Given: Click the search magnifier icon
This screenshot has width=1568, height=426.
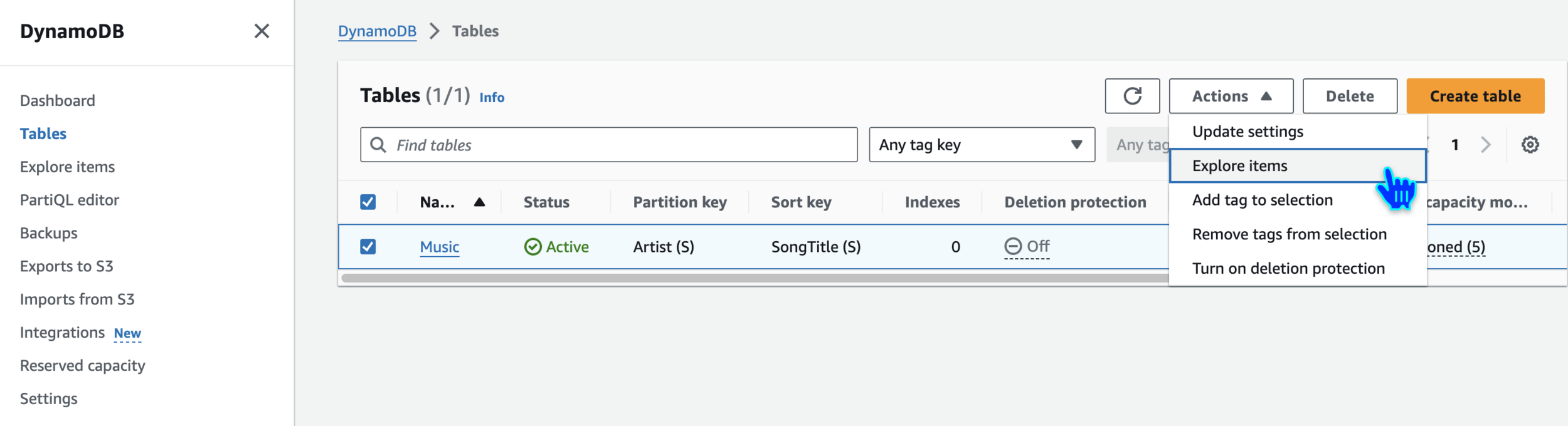Looking at the screenshot, I should (x=378, y=145).
